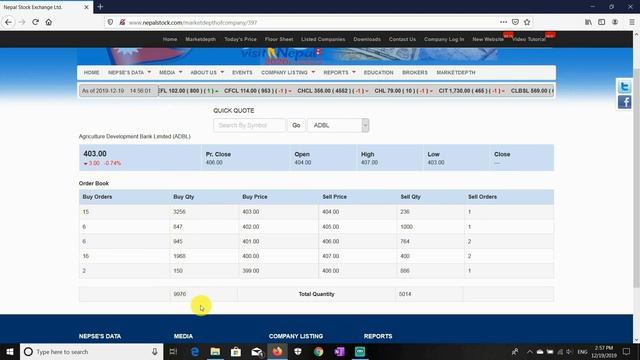The height and width of the screenshot is (360, 640).
Task: Open the Windows notification center
Action: click(x=627, y=351)
